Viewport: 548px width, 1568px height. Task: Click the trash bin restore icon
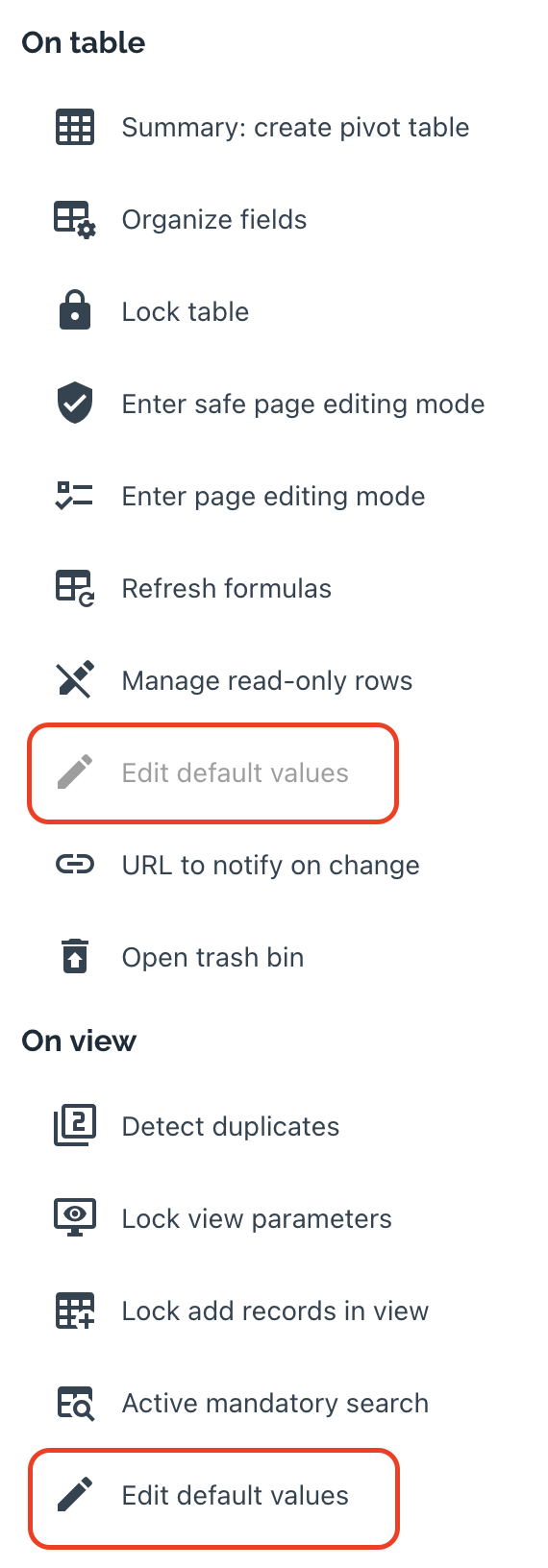[75, 957]
